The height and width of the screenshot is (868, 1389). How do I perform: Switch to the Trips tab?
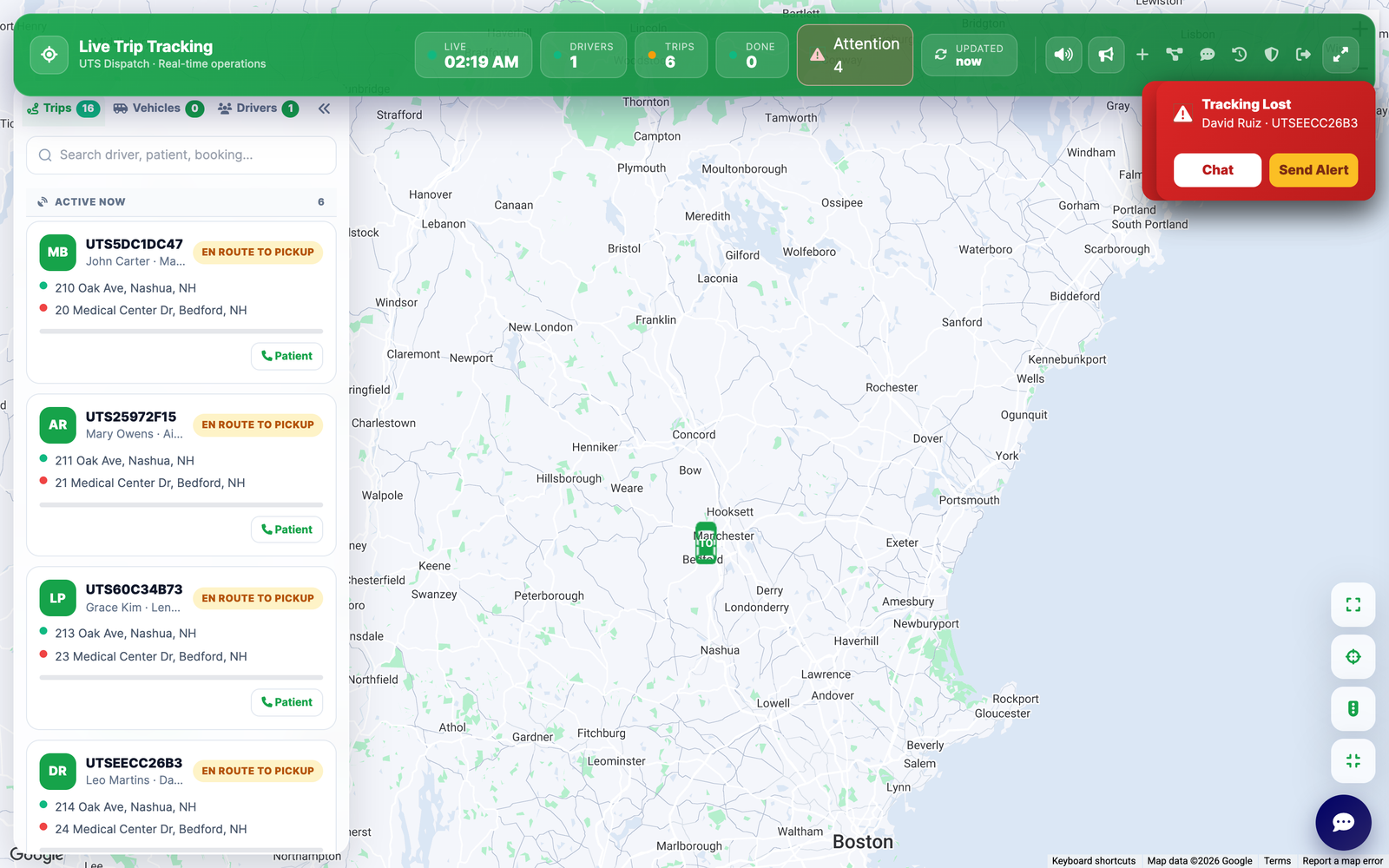point(63,108)
